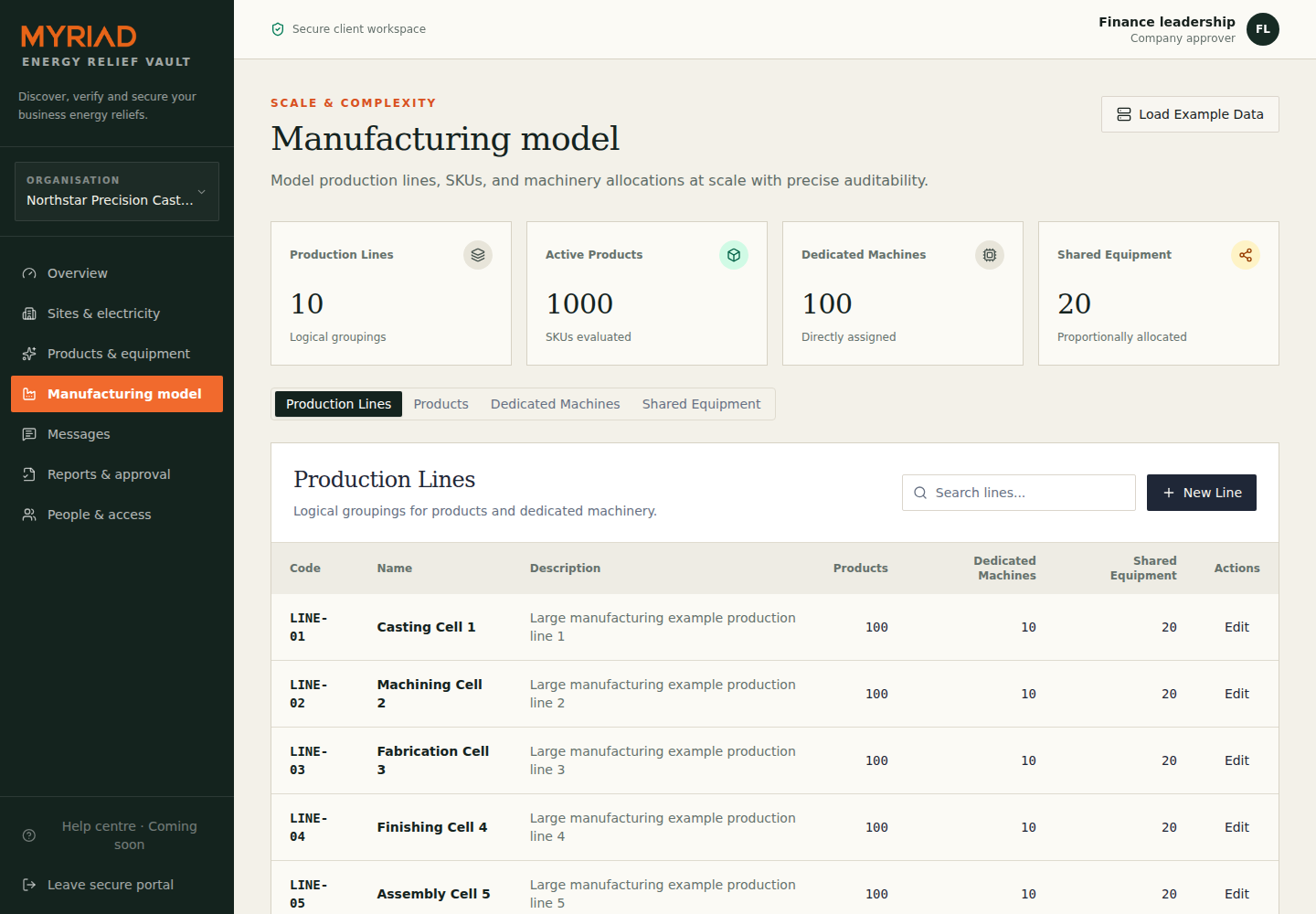Viewport: 1316px width, 914px height.
Task: Edit the Fabrication Cell 3 row
Action: pos(1236,760)
